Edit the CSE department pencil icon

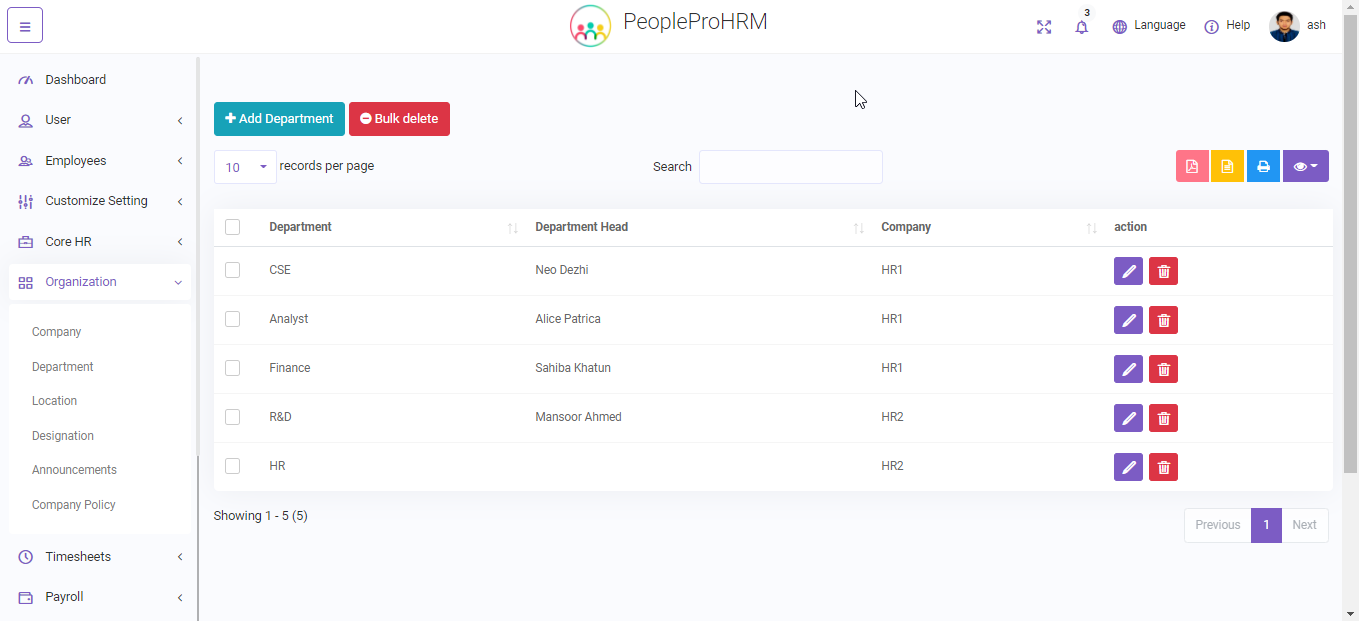[x=1128, y=271]
